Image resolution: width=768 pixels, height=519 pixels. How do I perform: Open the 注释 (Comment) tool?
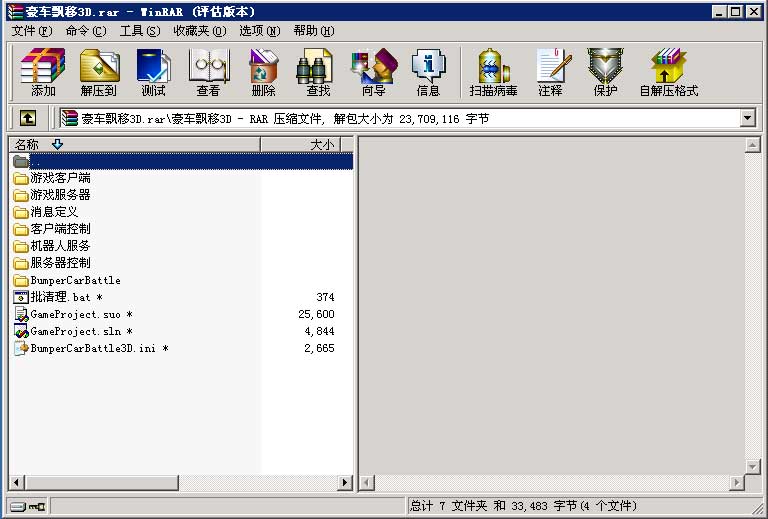(550, 72)
